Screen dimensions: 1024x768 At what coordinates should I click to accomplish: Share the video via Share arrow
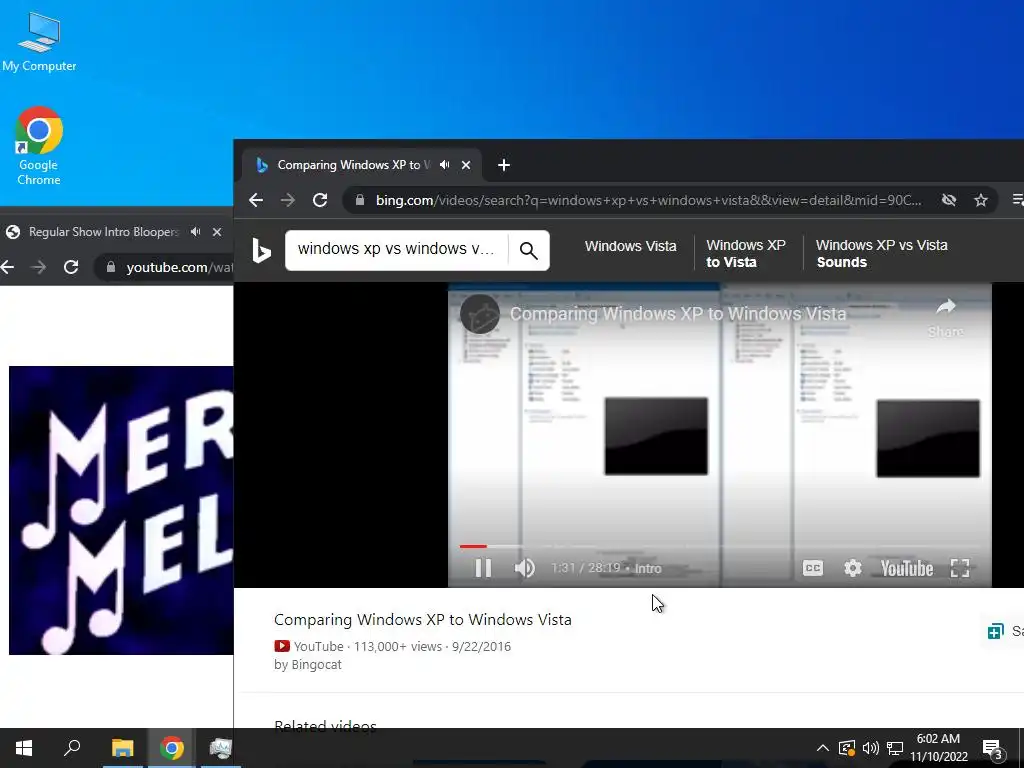pyautogui.click(x=946, y=317)
